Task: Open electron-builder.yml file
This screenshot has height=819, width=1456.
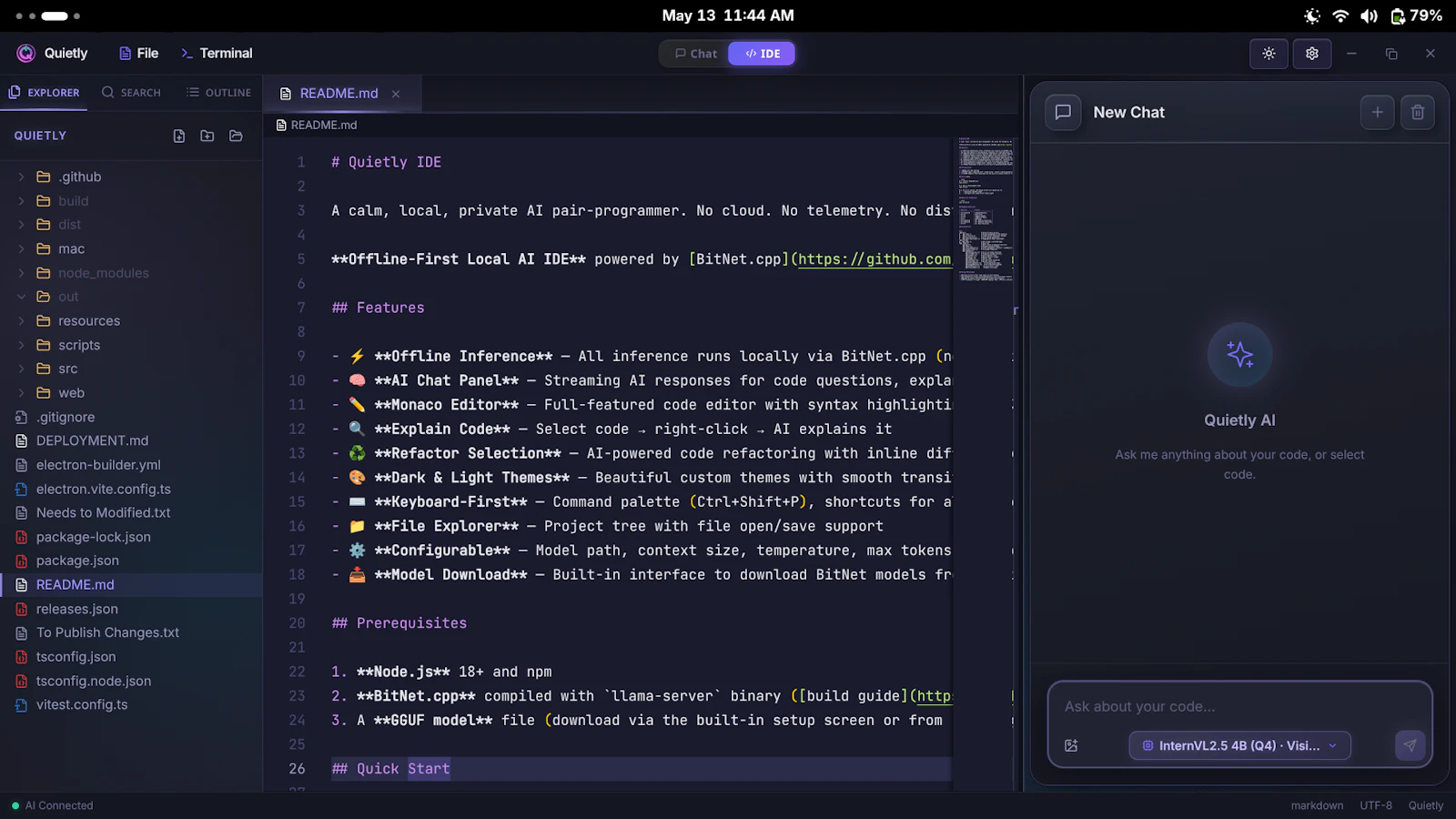Action: (x=131, y=465)
